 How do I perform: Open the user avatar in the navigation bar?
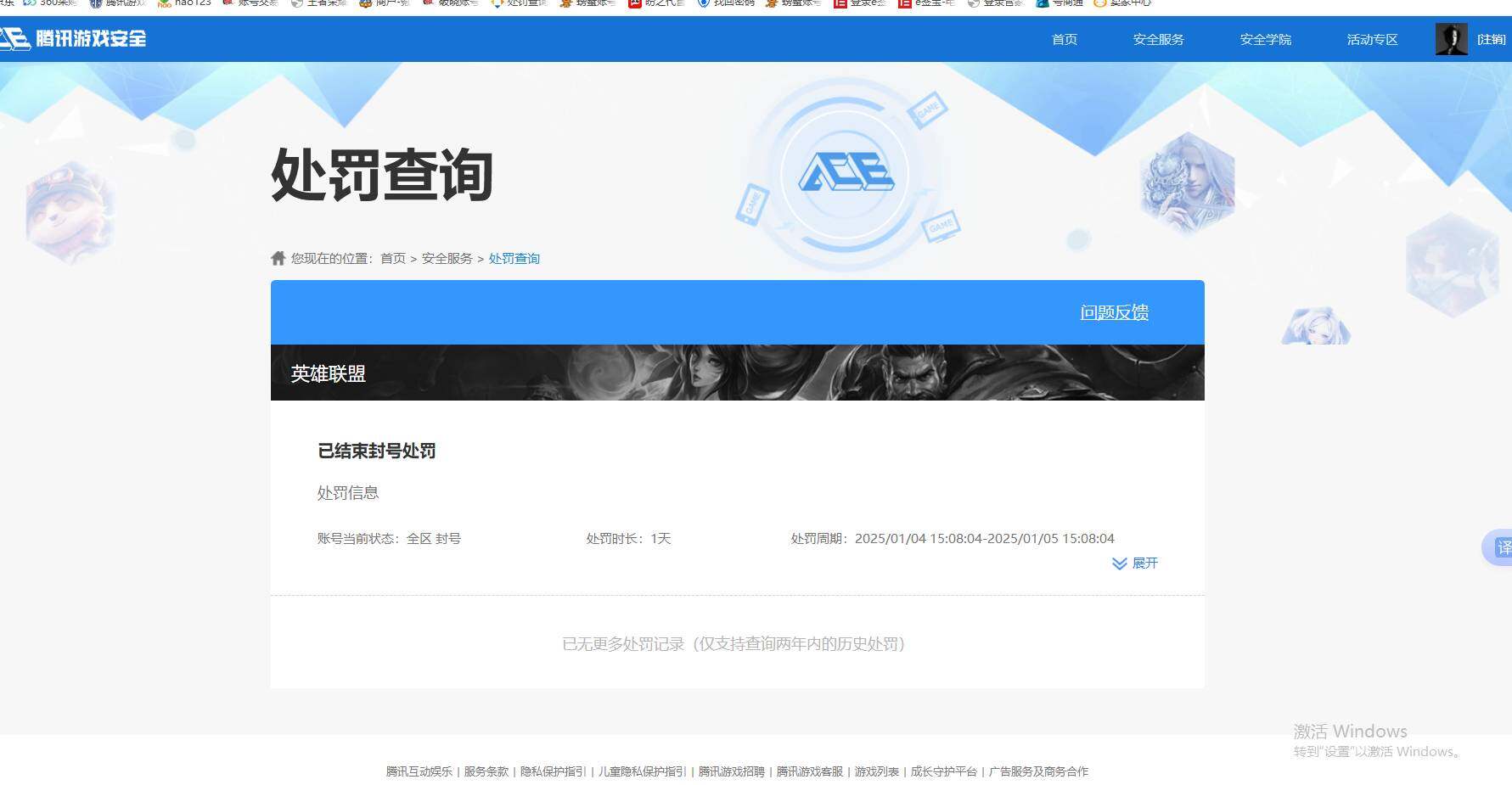click(1452, 39)
